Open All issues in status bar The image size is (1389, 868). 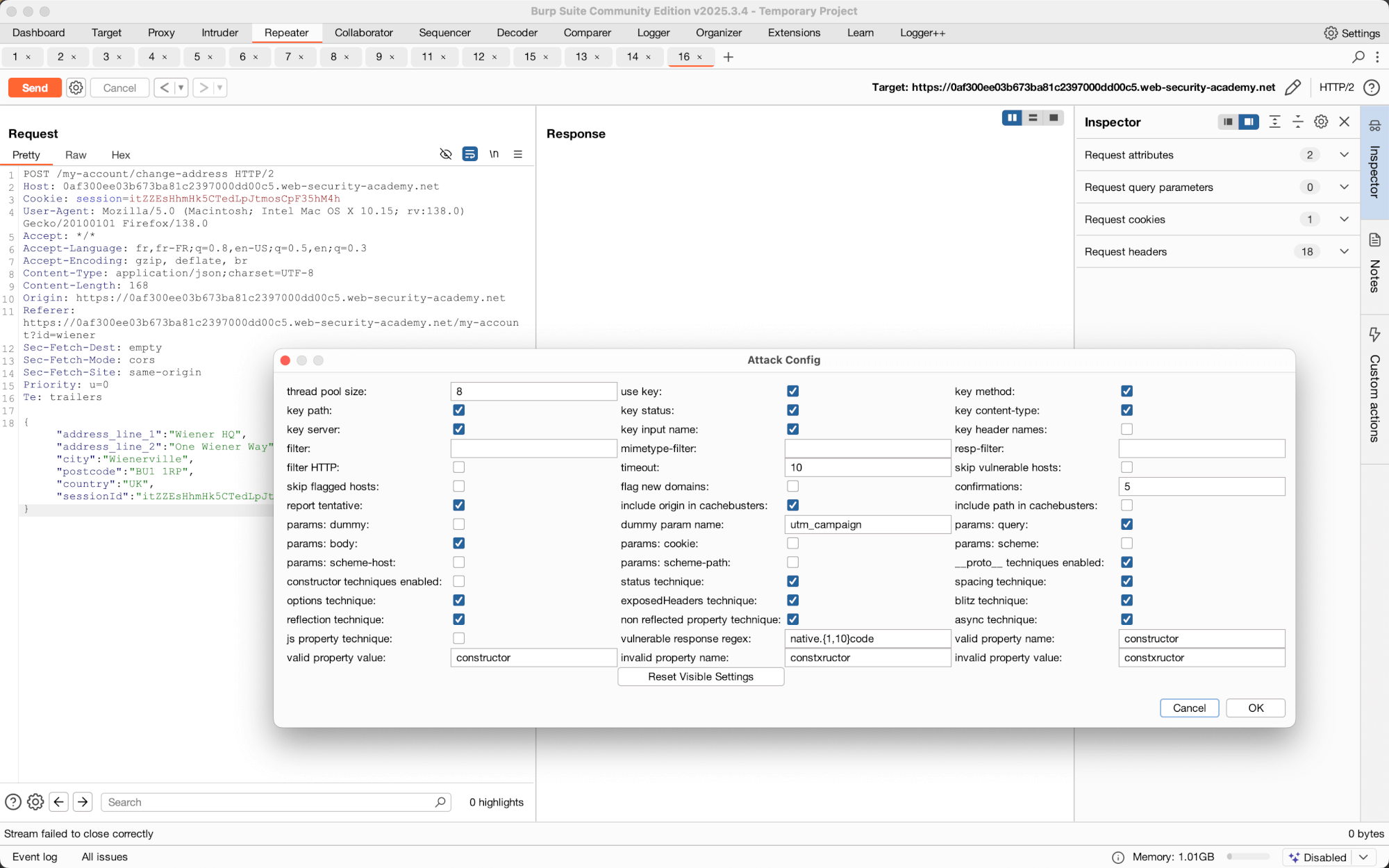104,857
